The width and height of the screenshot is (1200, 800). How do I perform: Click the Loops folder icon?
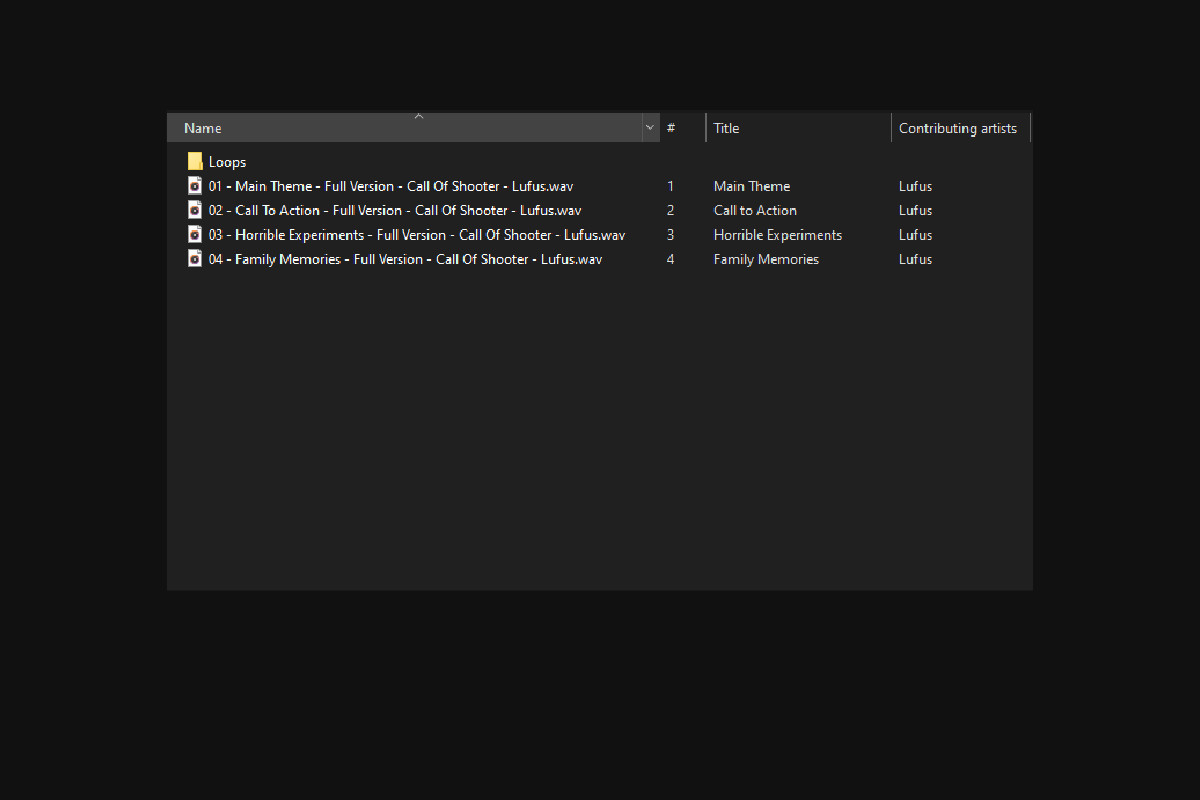coord(195,162)
